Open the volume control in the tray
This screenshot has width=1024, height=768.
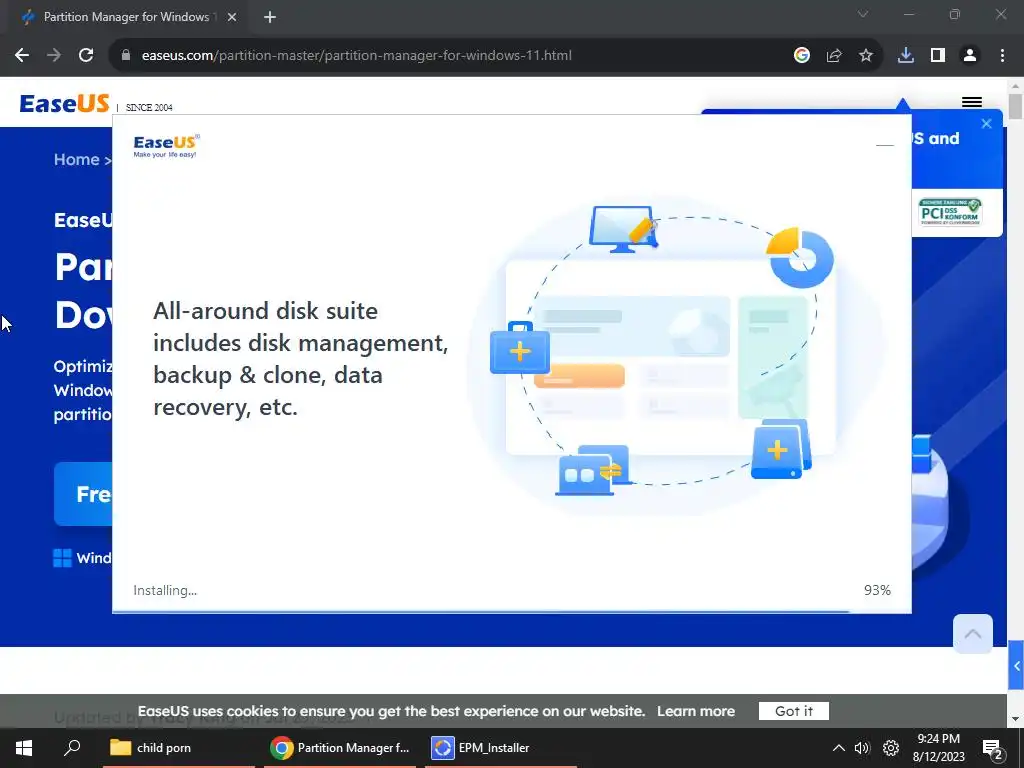click(862, 748)
